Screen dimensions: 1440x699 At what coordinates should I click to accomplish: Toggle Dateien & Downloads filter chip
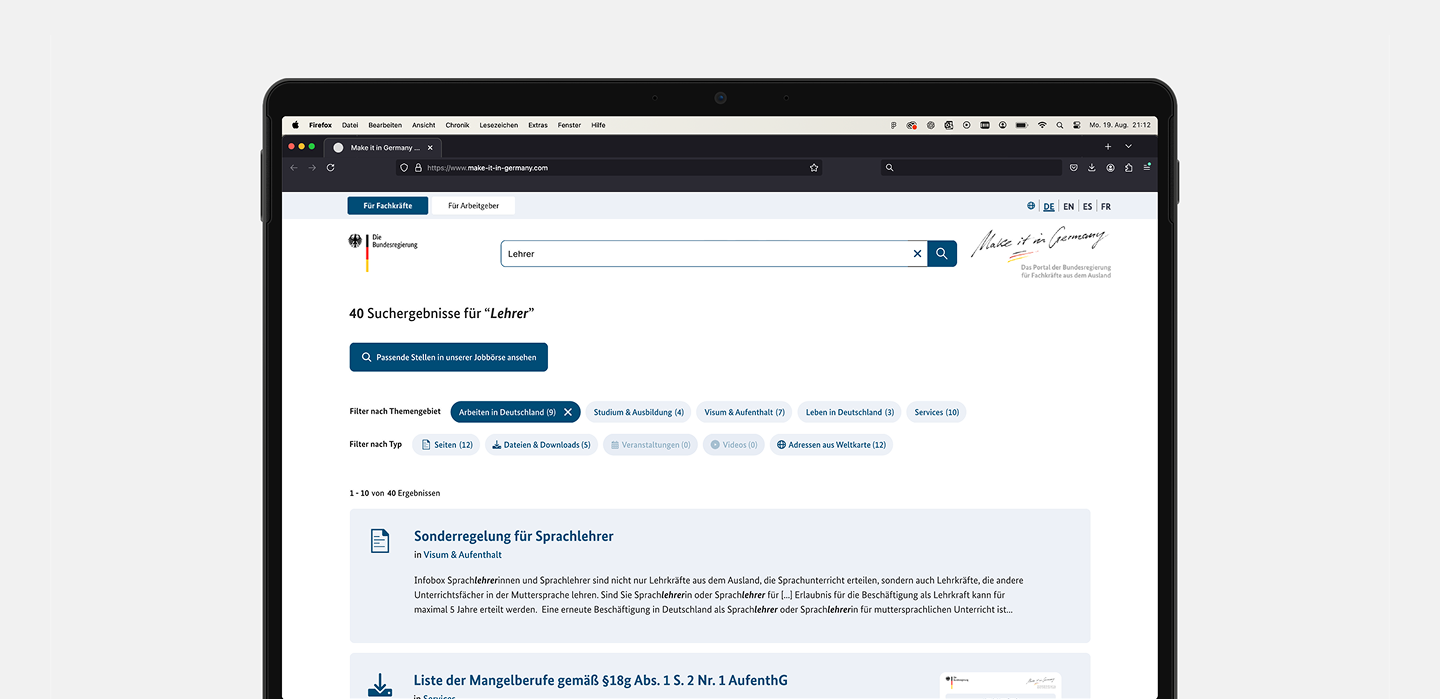(541, 445)
